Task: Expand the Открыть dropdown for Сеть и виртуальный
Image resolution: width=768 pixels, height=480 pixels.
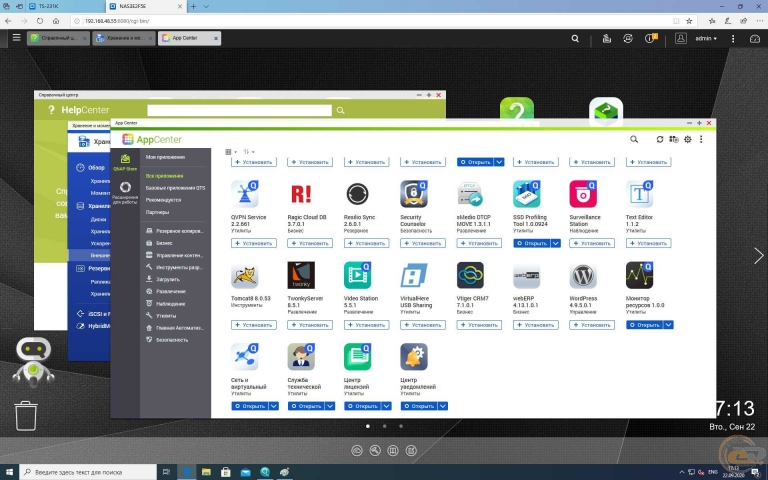Action: [x=274, y=406]
